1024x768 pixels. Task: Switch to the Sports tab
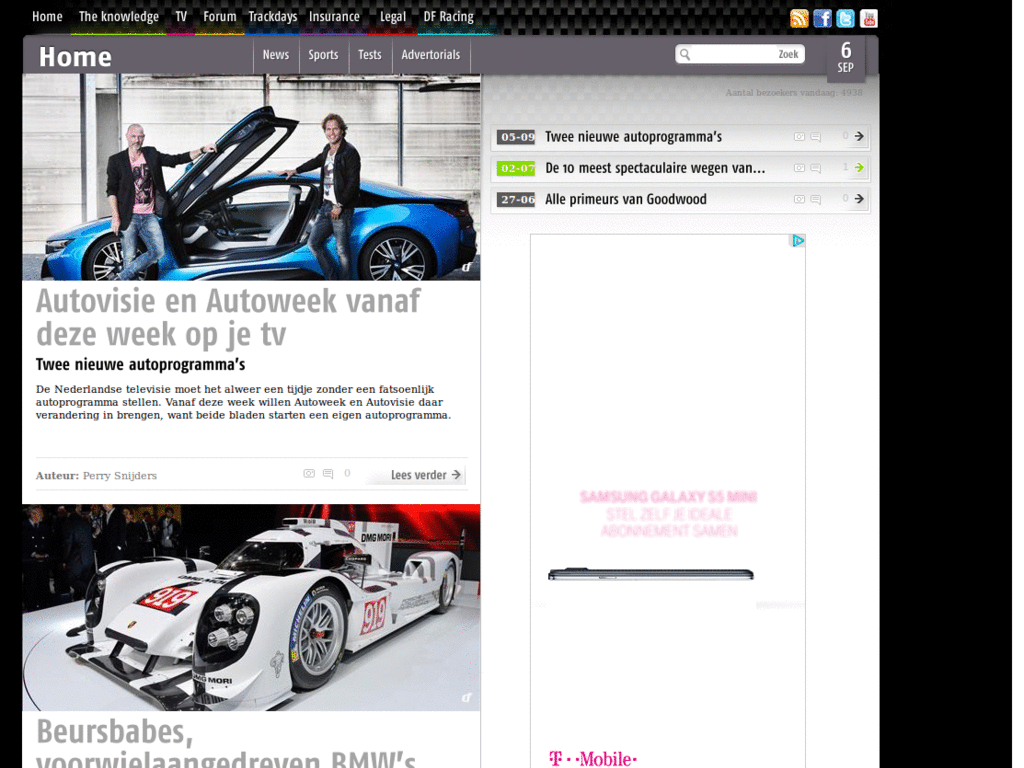coord(323,55)
